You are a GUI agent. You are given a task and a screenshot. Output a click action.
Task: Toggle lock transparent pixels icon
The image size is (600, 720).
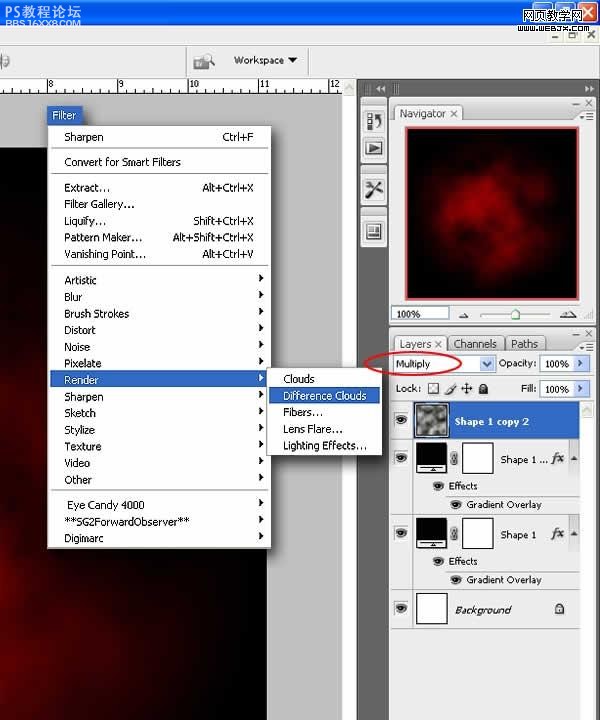pos(433,389)
